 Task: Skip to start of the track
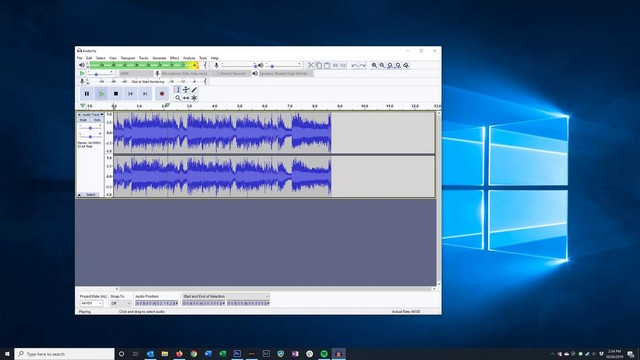click(x=131, y=94)
